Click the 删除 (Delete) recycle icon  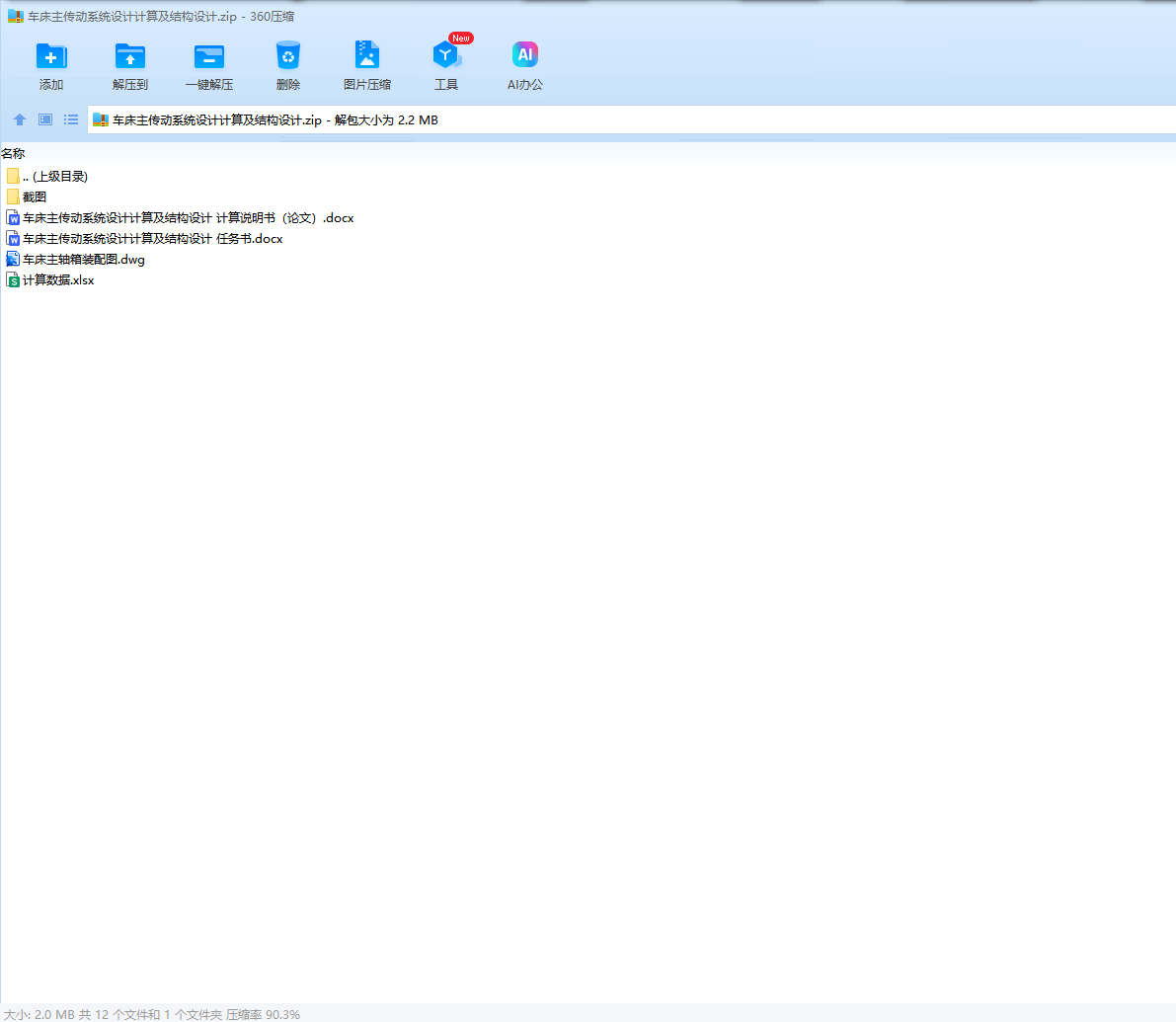tap(288, 56)
